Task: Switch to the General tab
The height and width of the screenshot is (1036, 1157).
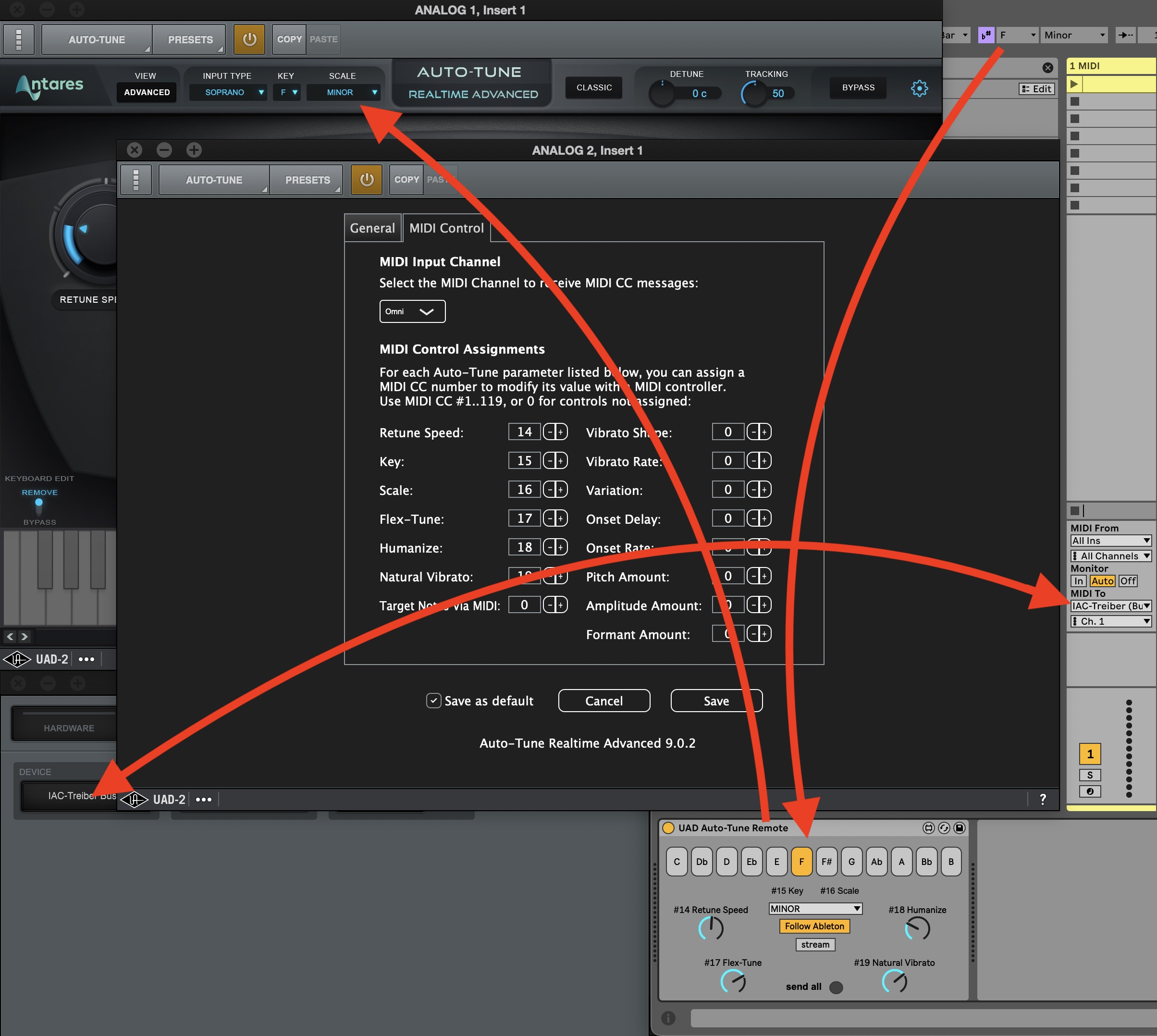Action: click(x=372, y=228)
